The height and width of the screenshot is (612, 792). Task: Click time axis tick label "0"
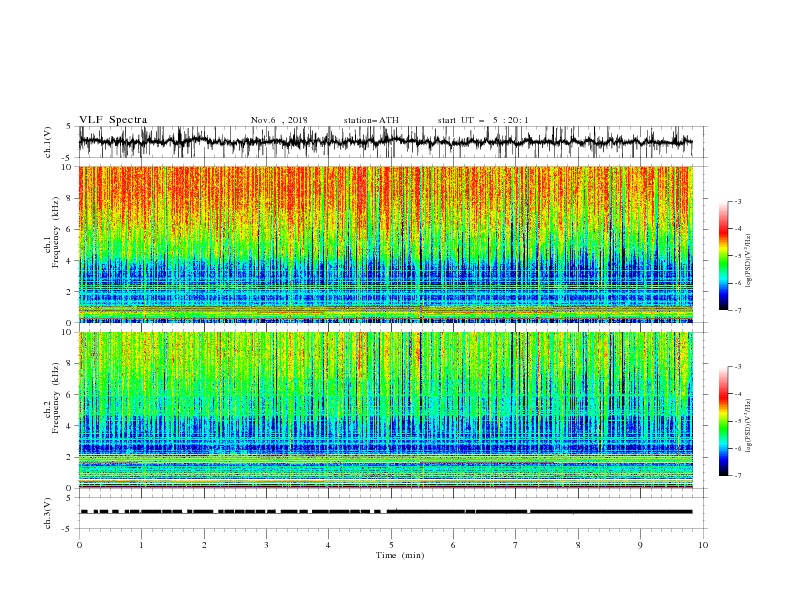tap(79, 545)
